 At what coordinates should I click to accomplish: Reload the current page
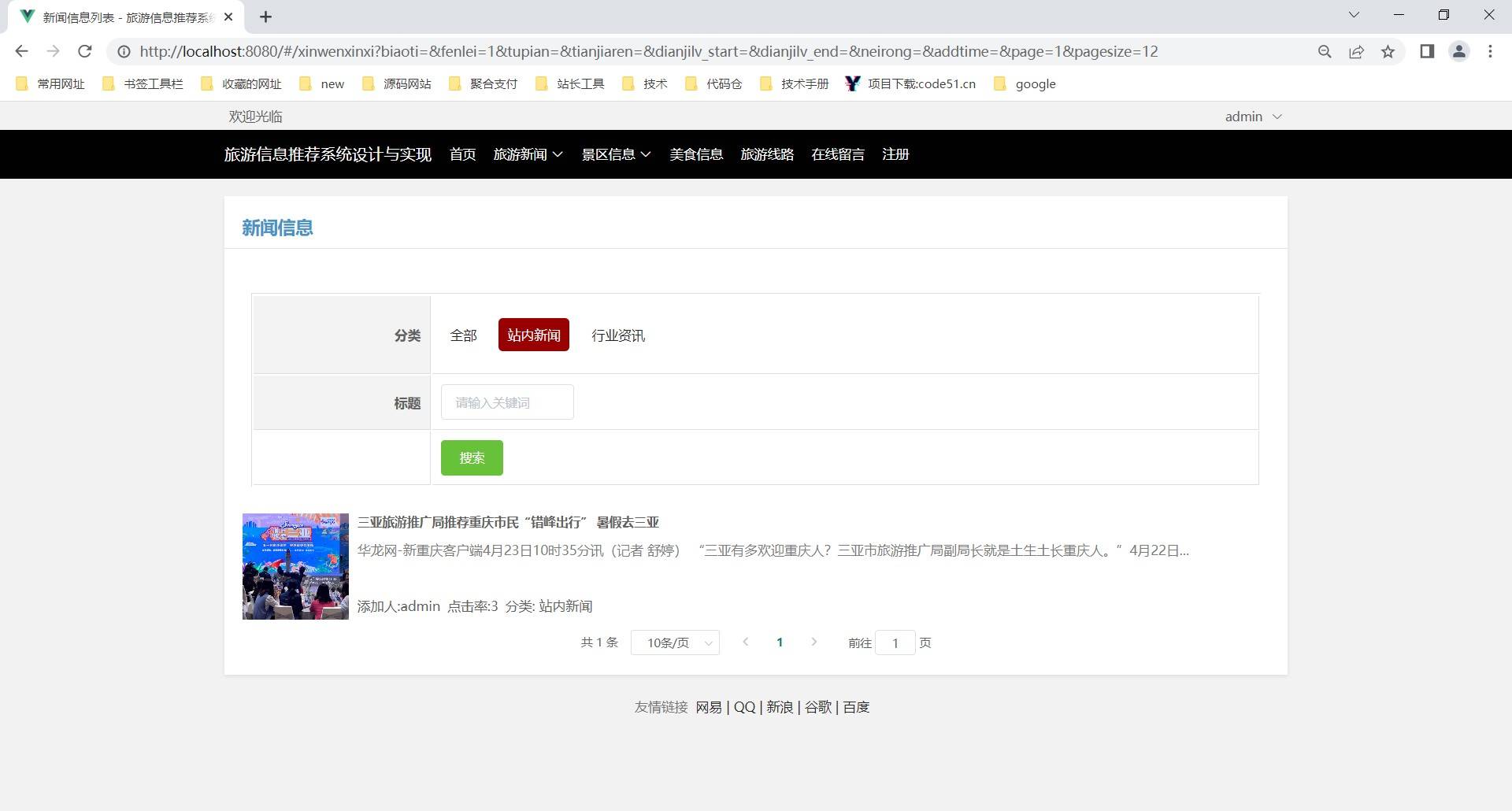(85, 51)
